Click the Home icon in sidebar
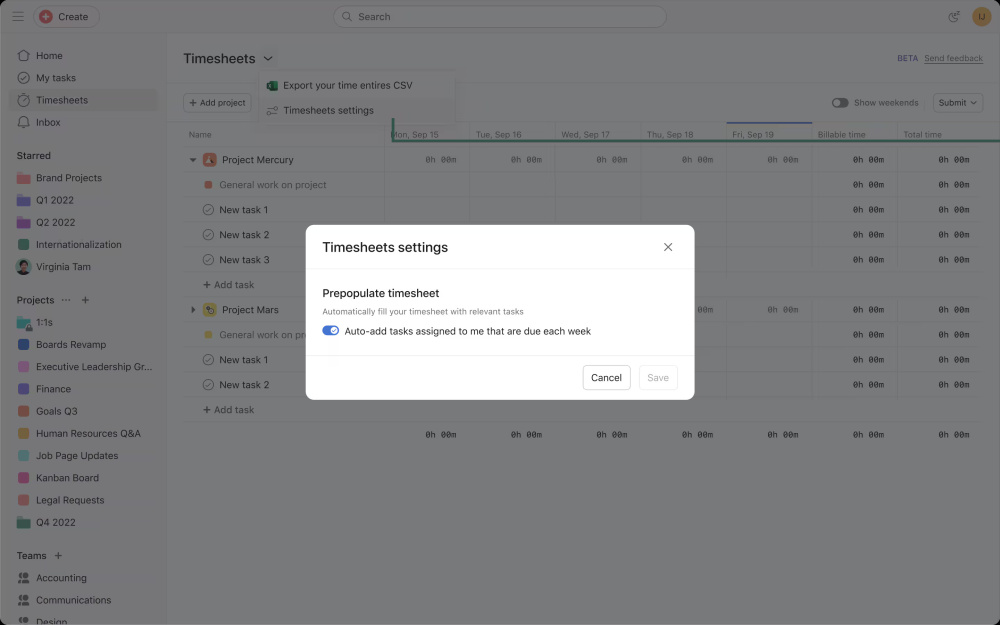Screen dimensions: 1000x625 coord(24,56)
